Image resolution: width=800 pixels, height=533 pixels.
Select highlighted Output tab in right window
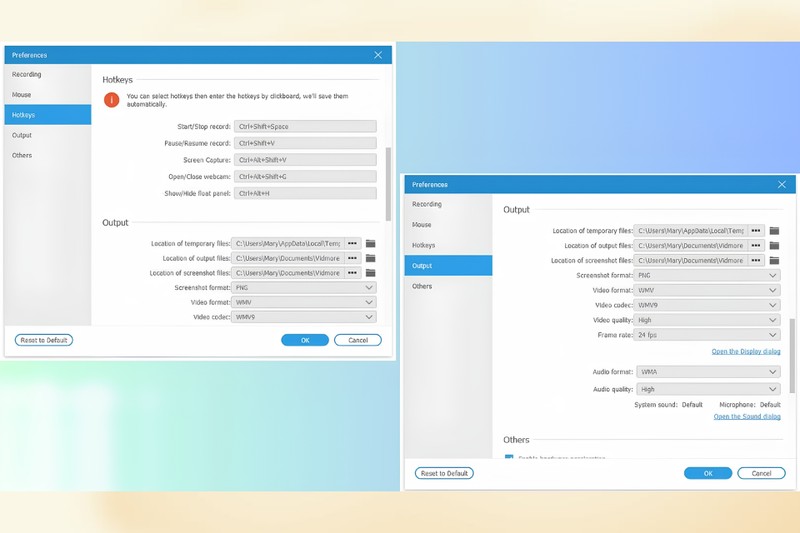[x=448, y=266]
